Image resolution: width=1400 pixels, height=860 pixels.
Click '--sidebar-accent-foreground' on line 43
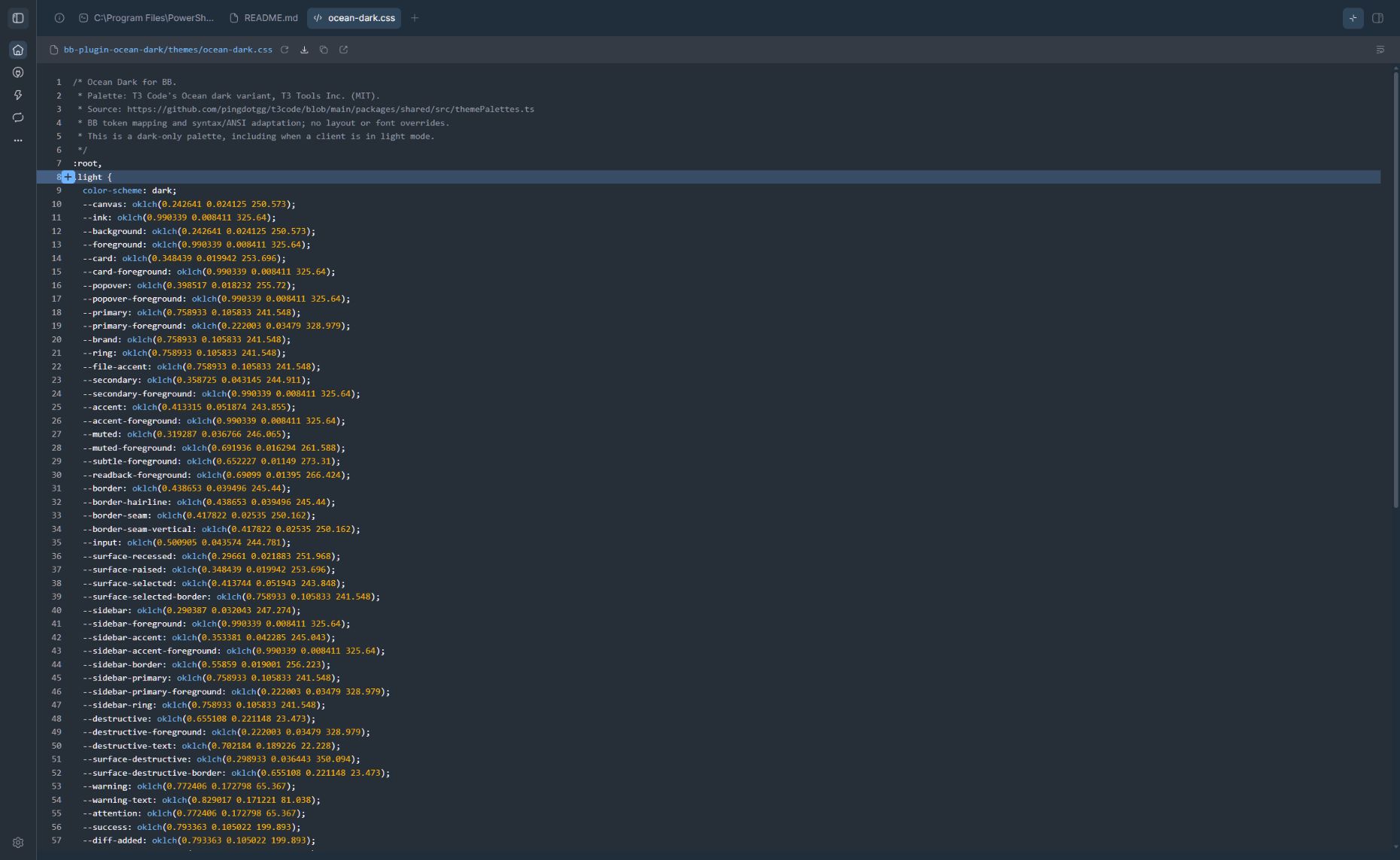click(x=151, y=651)
